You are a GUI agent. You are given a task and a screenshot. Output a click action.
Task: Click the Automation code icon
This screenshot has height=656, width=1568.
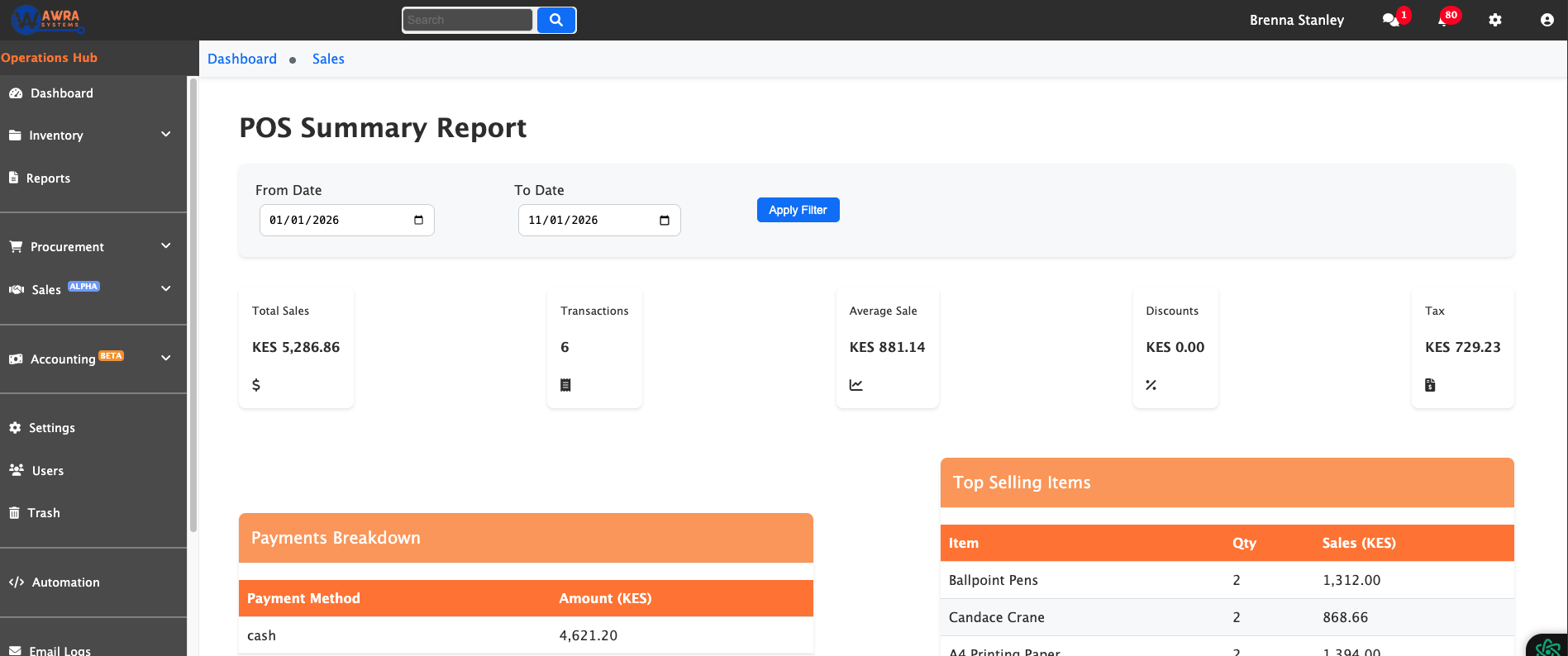click(x=17, y=582)
